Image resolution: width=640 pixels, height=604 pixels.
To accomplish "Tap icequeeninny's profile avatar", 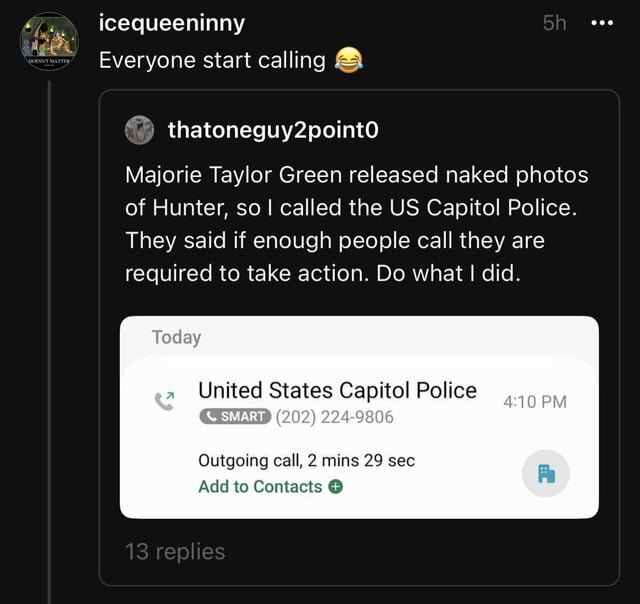I will 49,42.
